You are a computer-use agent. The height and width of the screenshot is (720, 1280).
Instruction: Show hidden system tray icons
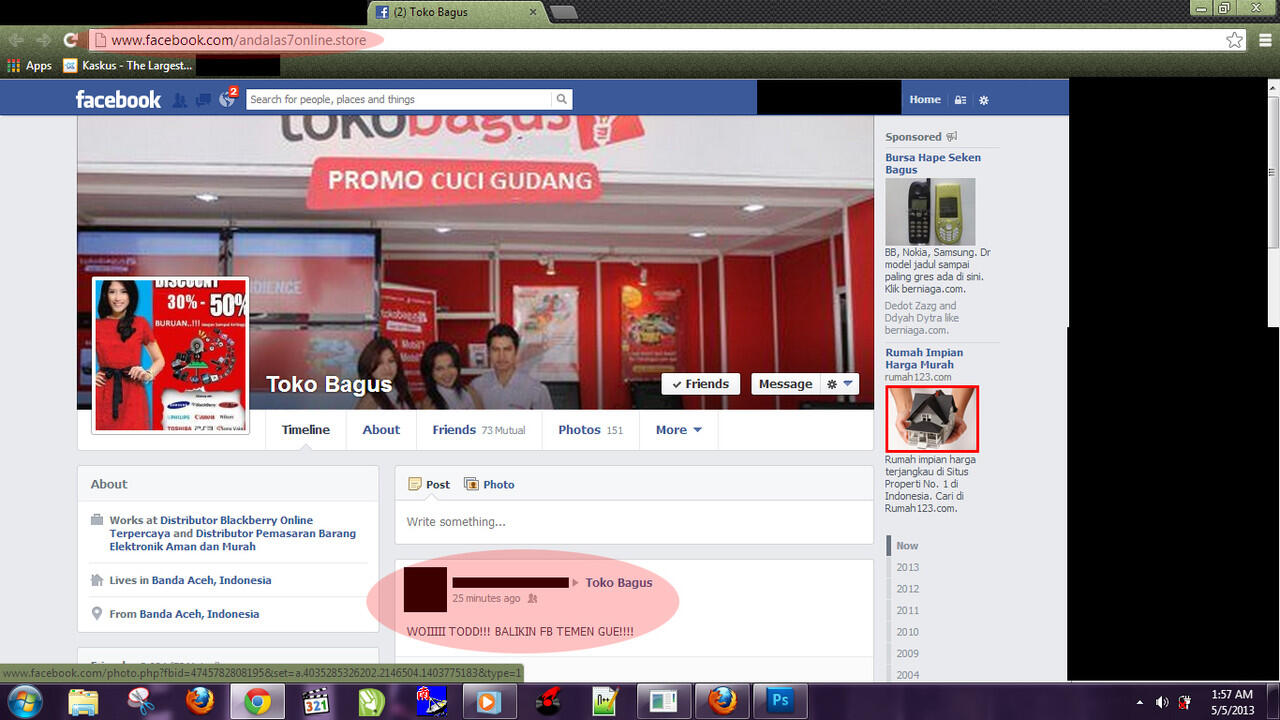[x=1140, y=702]
